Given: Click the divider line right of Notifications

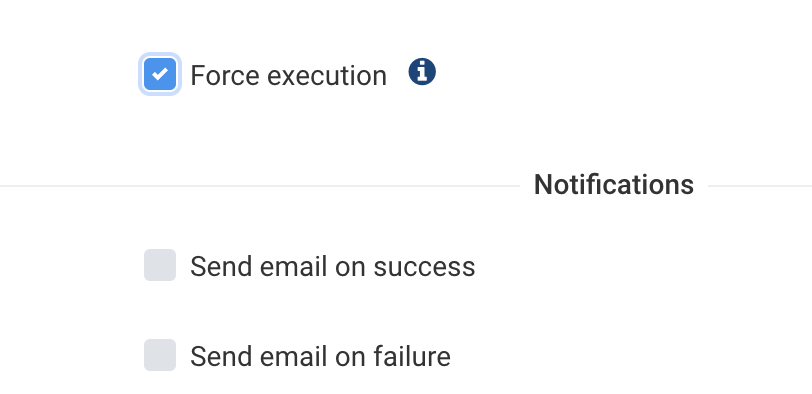Looking at the screenshot, I should [760, 186].
